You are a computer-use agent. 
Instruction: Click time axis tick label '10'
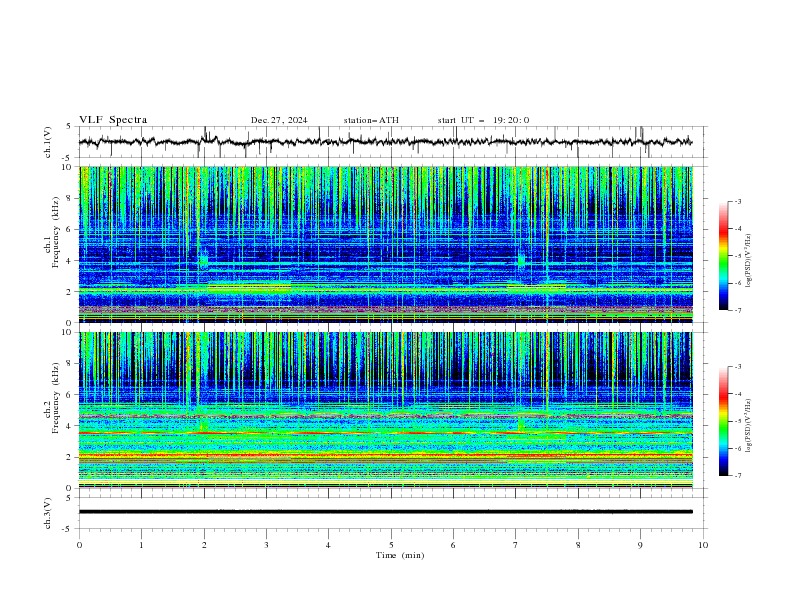[x=703, y=545]
